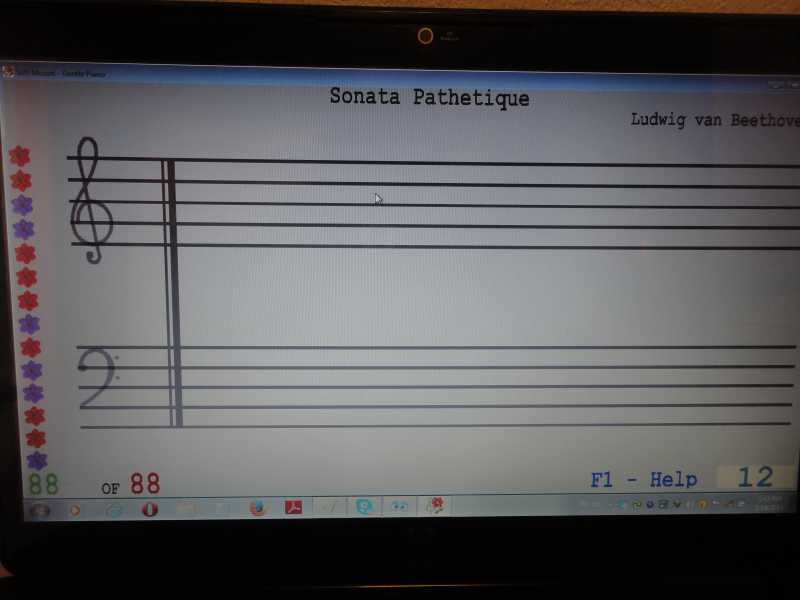This screenshot has width=800, height=600.
Task: Open Skype from the taskbar
Action: [364, 506]
